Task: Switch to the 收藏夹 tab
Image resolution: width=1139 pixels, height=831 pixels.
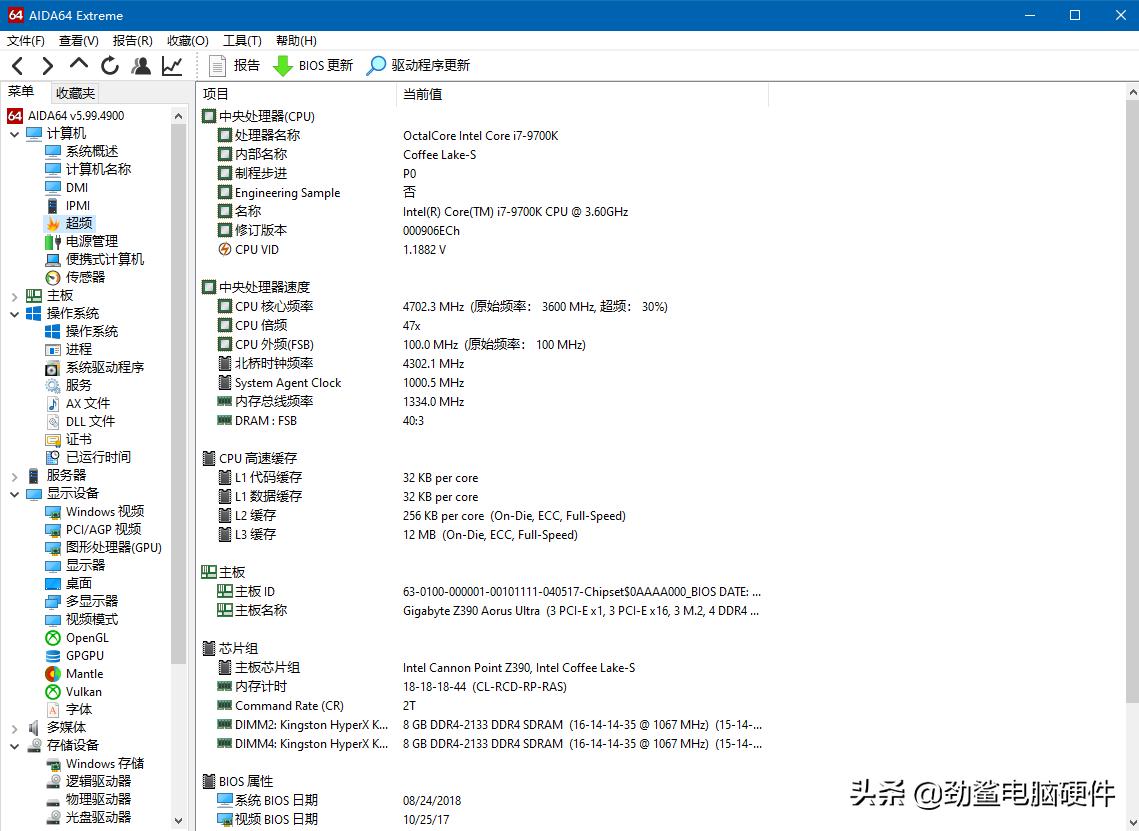Action: pyautogui.click(x=74, y=92)
